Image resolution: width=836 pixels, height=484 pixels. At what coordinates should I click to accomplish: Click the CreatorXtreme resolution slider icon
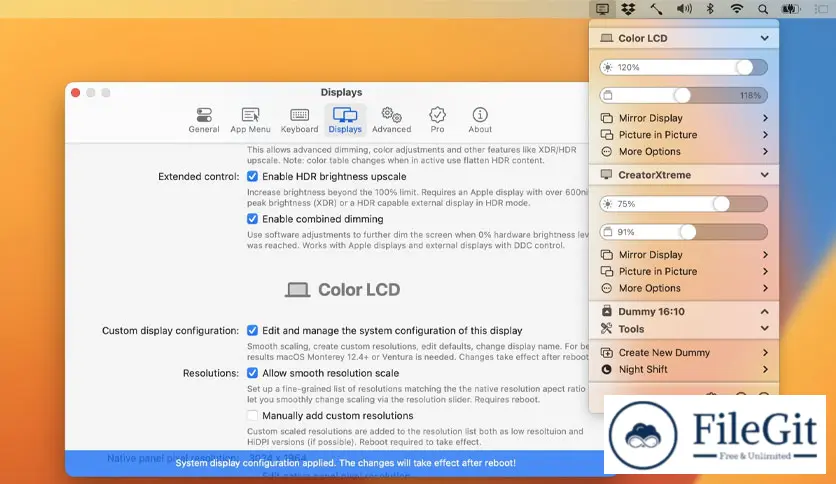click(608, 232)
